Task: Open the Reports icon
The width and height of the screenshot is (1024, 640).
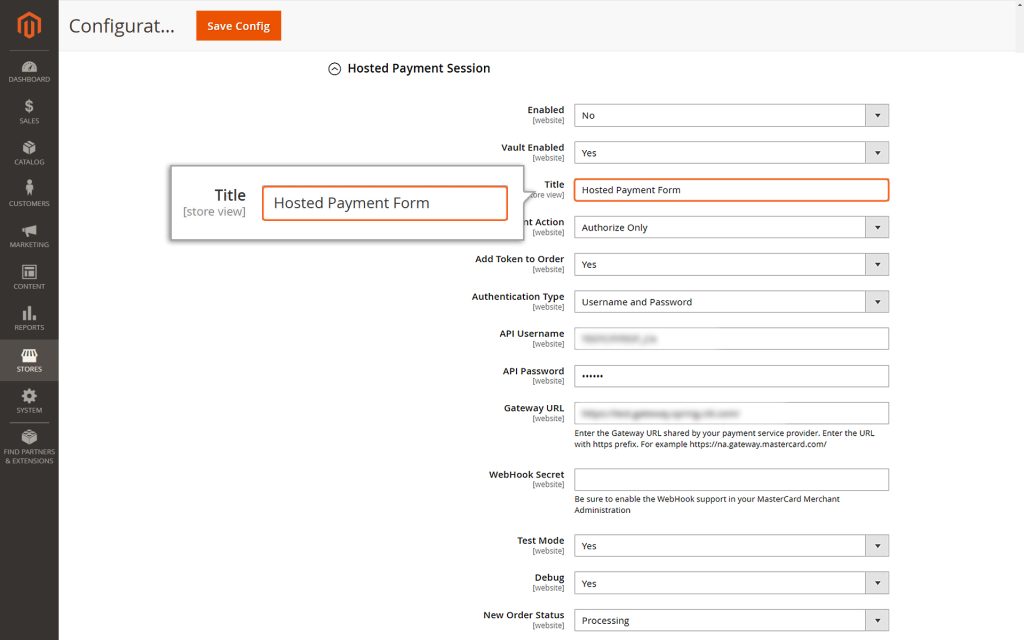Action: (28, 318)
